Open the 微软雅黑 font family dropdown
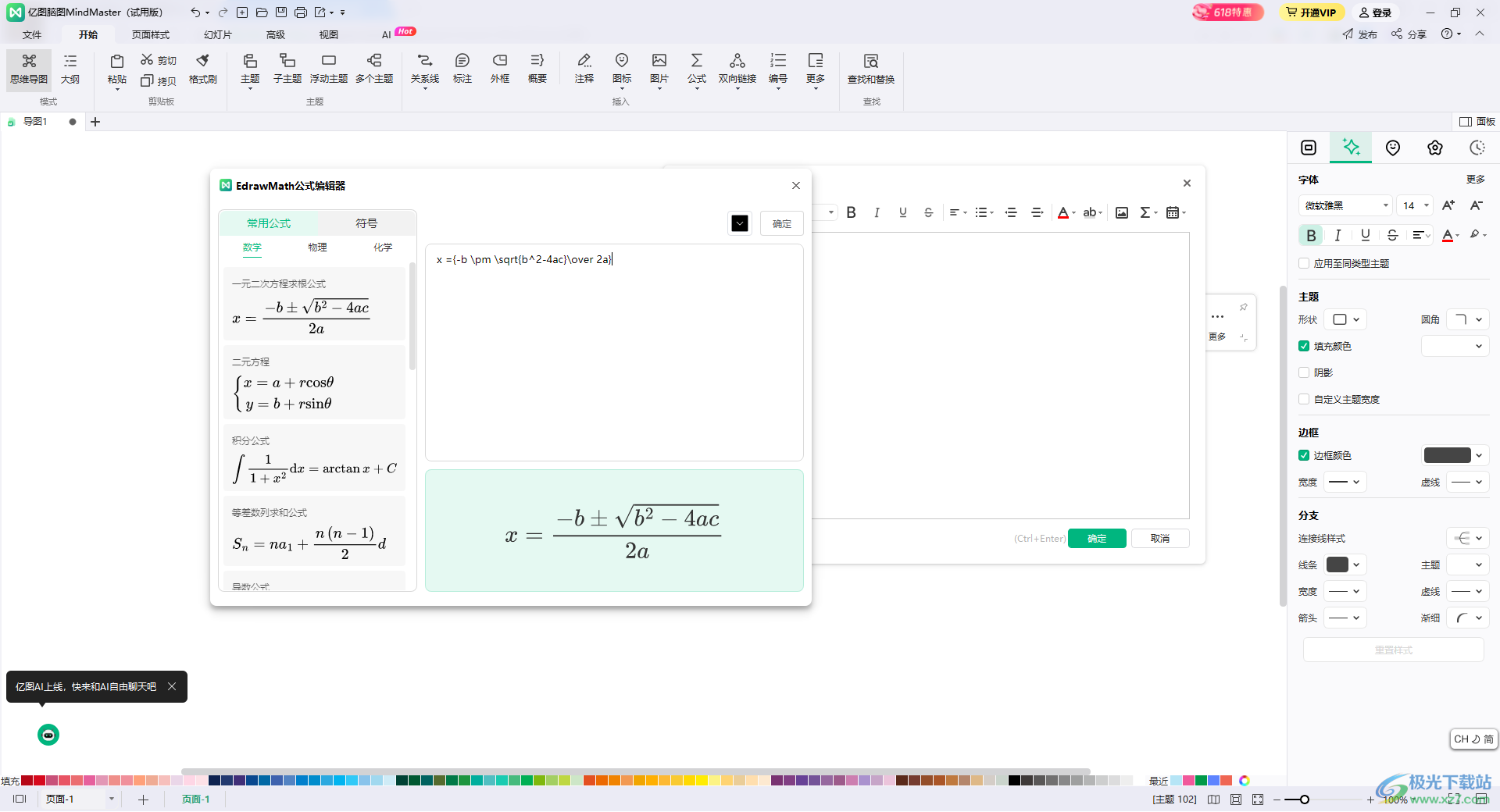The image size is (1500, 812). click(x=1345, y=205)
